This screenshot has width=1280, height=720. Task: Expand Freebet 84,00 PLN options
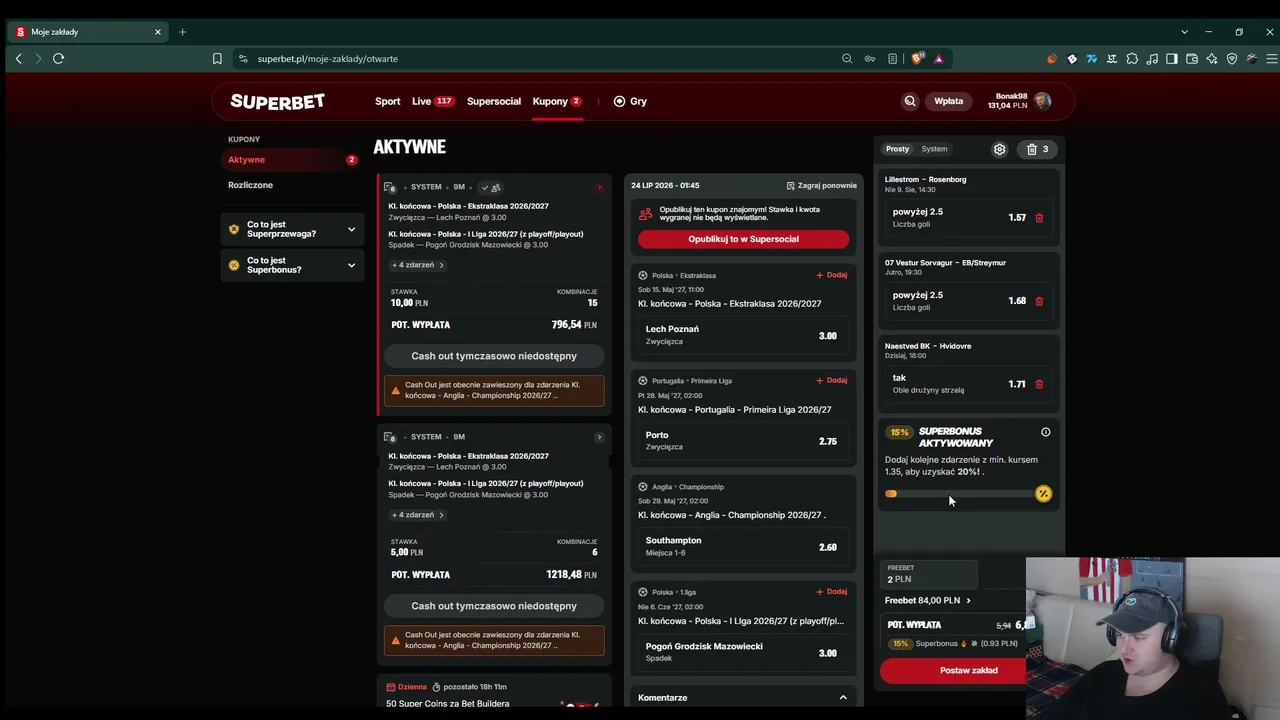pos(927,600)
